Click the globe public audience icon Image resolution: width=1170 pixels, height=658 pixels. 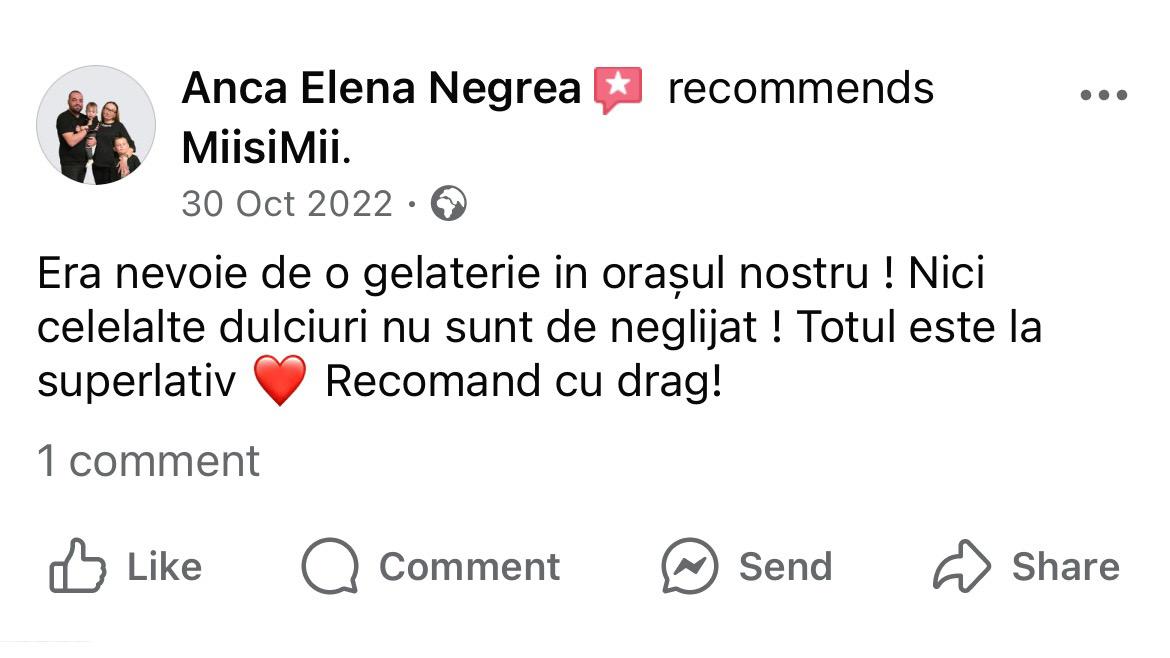click(x=448, y=204)
